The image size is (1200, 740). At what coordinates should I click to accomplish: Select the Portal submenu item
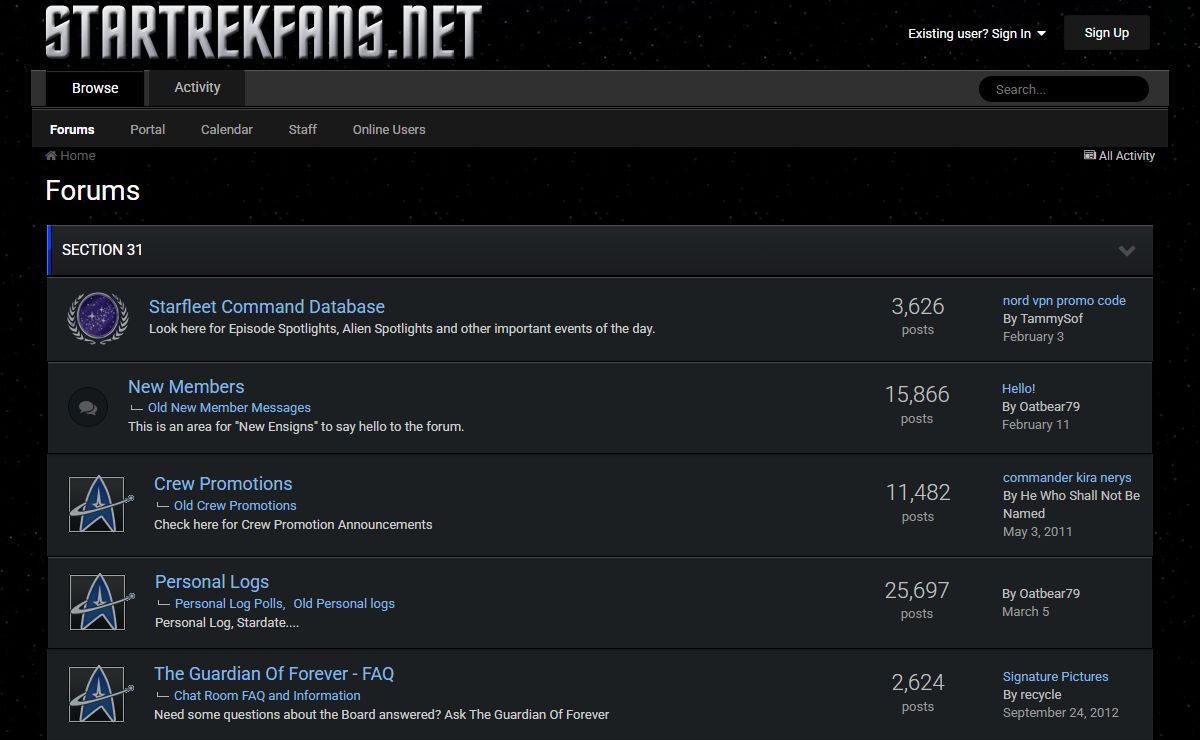click(x=148, y=130)
